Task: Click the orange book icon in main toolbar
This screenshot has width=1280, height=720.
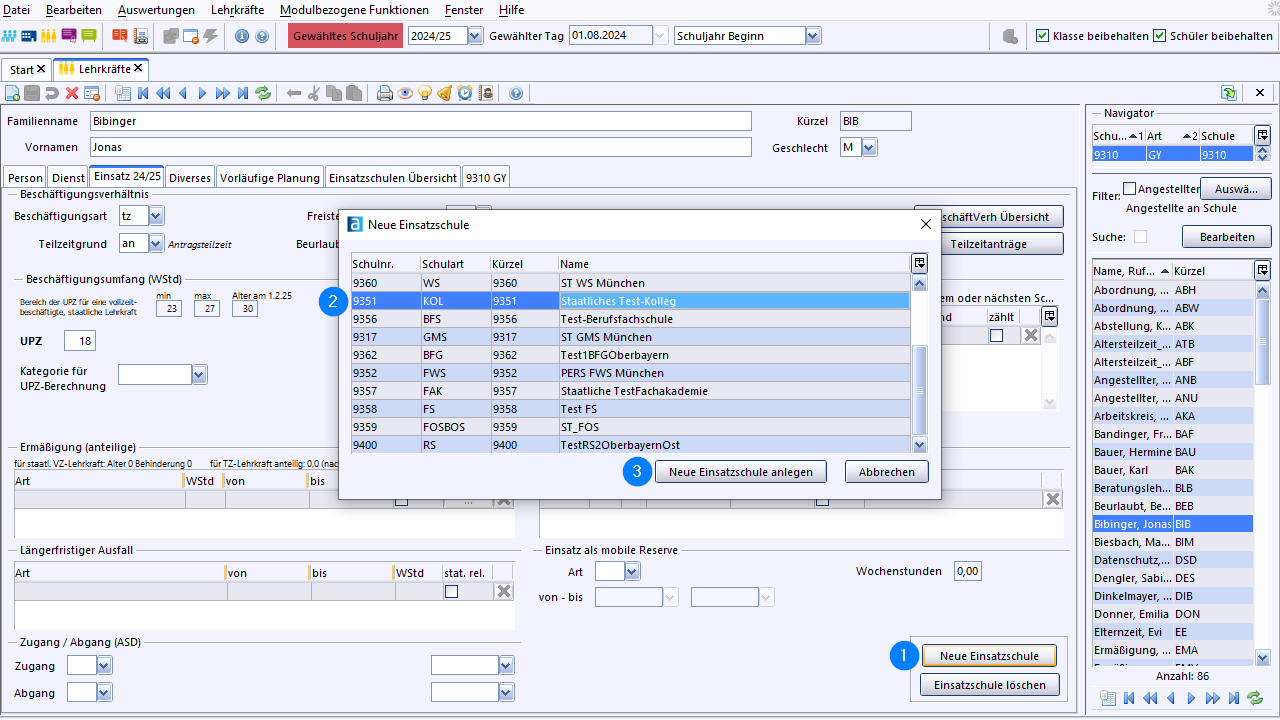Action: pyautogui.click(x=120, y=36)
